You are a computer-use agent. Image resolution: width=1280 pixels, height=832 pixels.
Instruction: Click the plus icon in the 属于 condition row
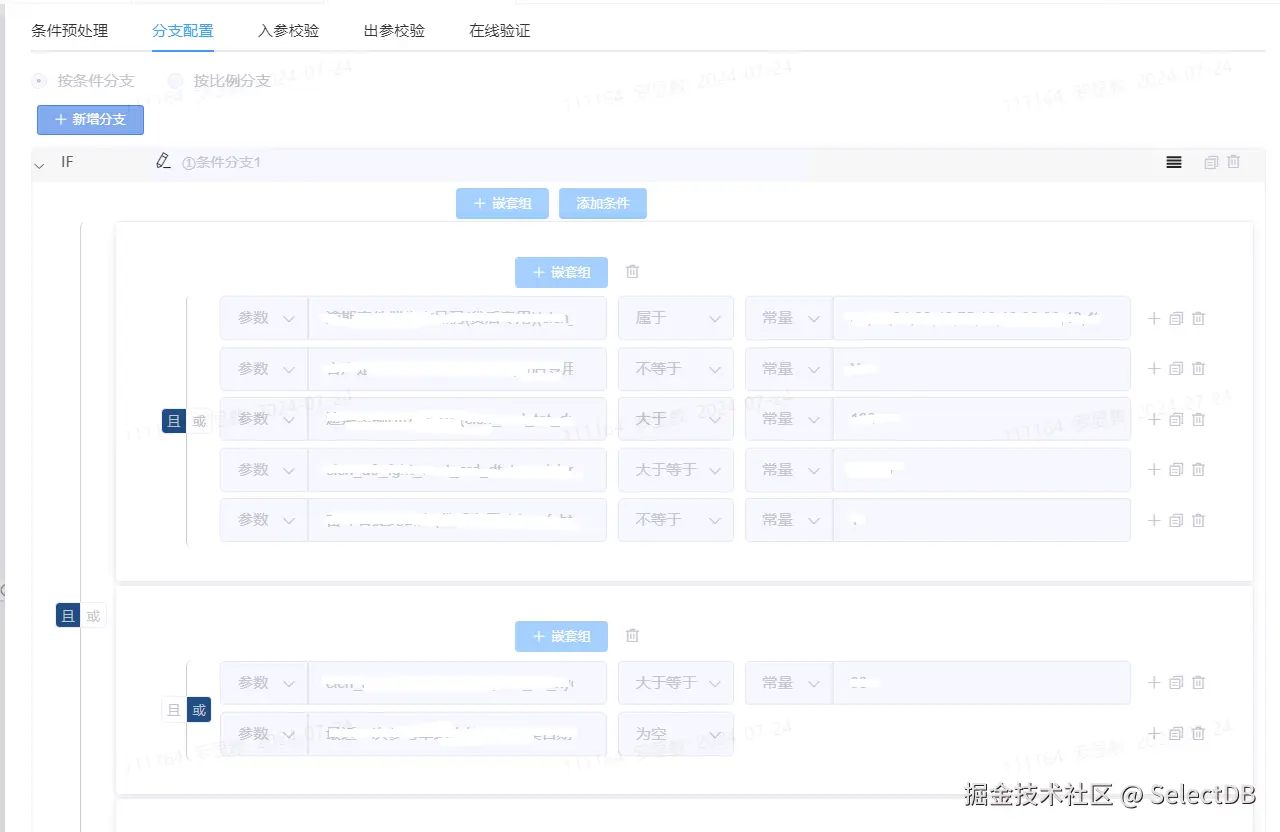(x=1154, y=318)
